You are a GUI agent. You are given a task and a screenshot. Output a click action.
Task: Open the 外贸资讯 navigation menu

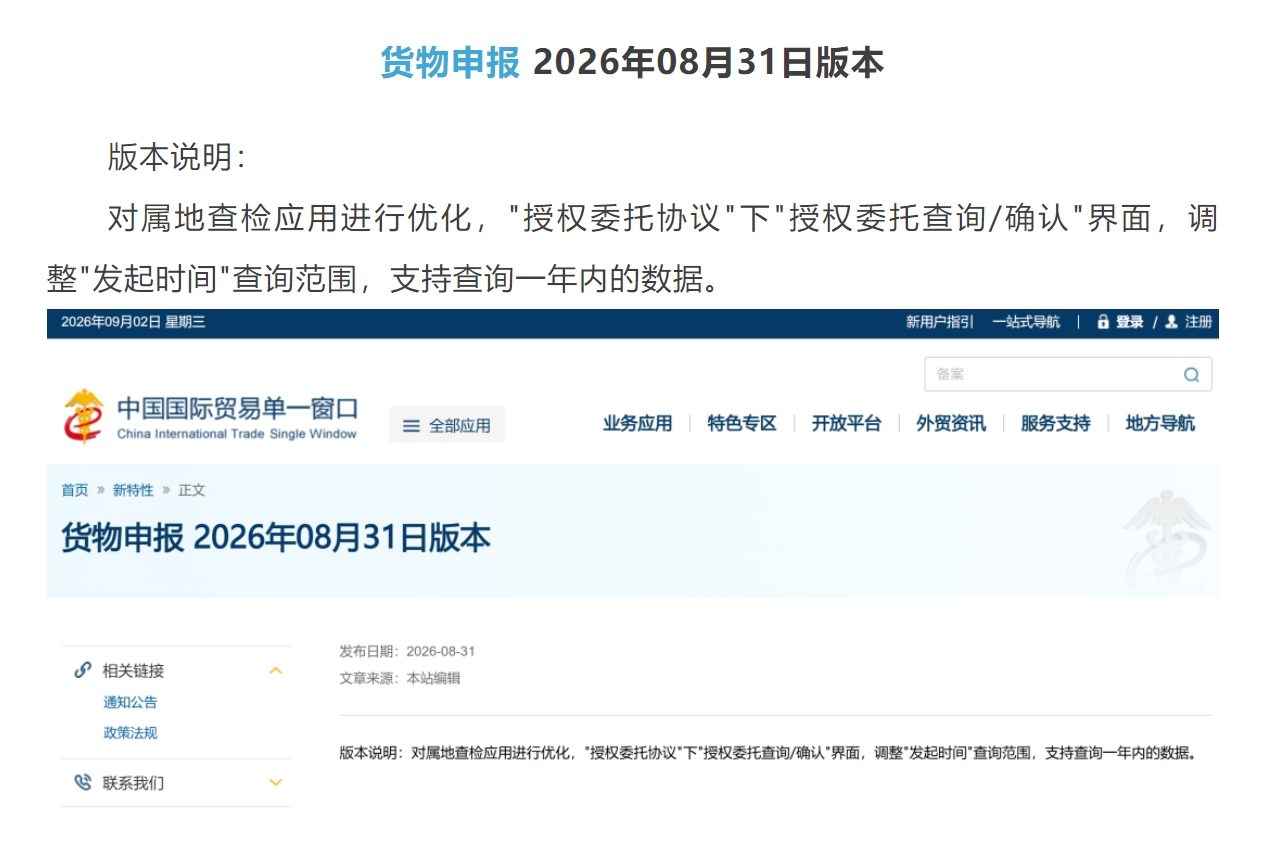tap(951, 424)
